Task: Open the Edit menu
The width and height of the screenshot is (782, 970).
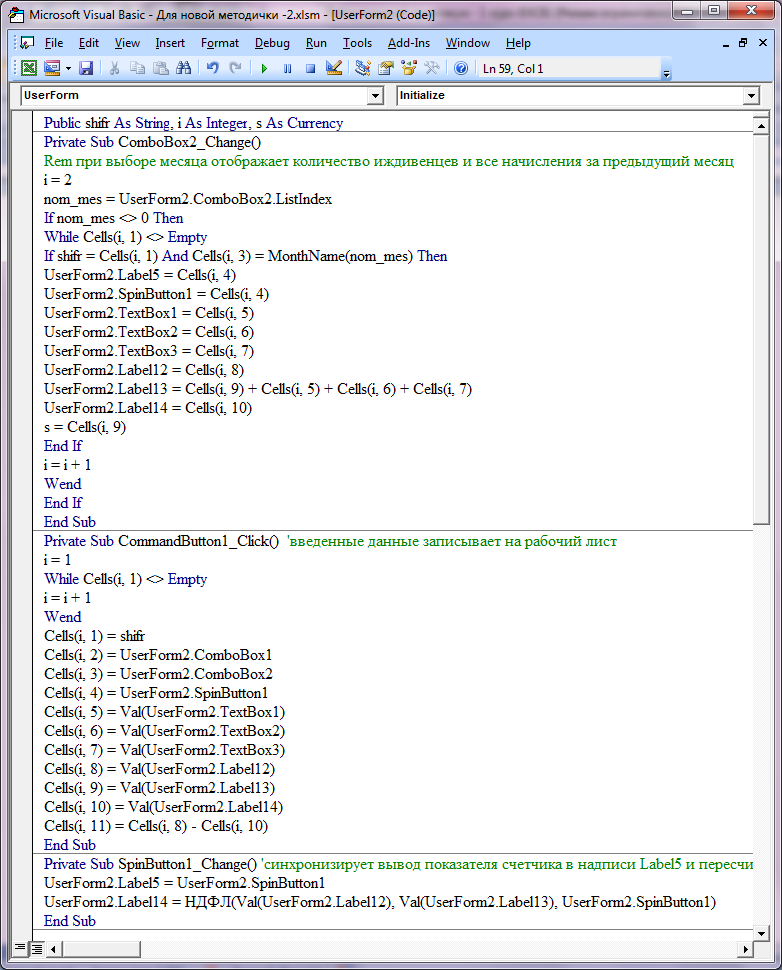Action: [88, 43]
